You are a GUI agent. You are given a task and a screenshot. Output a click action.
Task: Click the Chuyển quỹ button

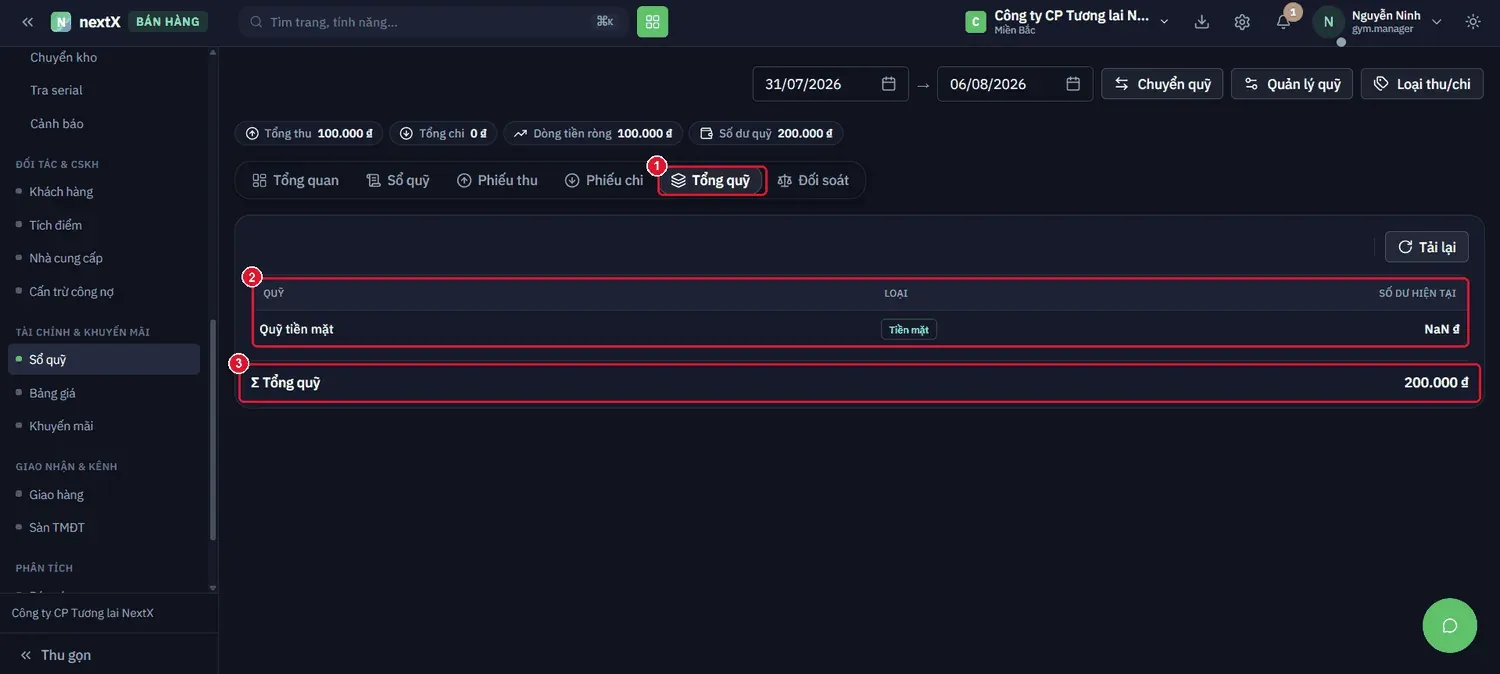pos(1162,84)
